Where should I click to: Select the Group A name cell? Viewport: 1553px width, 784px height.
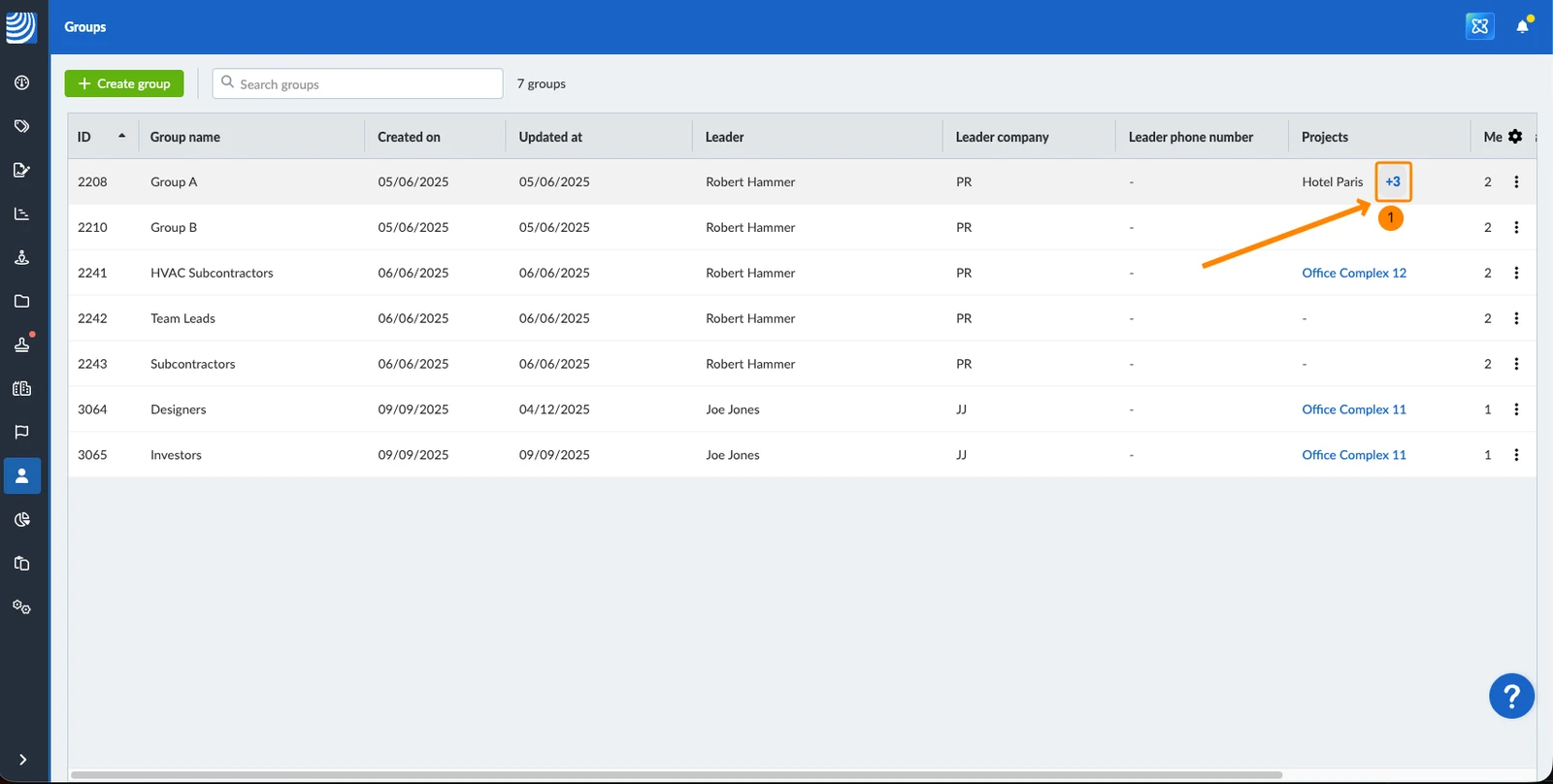pyautogui.click(x=174, y=181)
